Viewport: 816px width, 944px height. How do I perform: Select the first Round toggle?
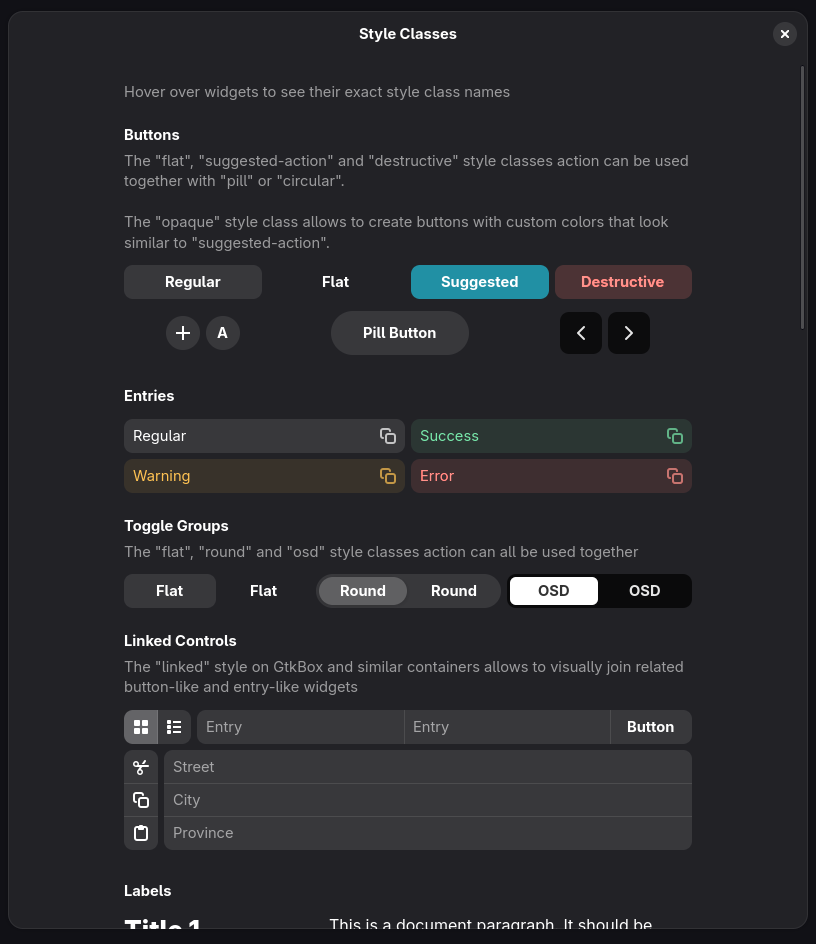click(x=363, y=591)
